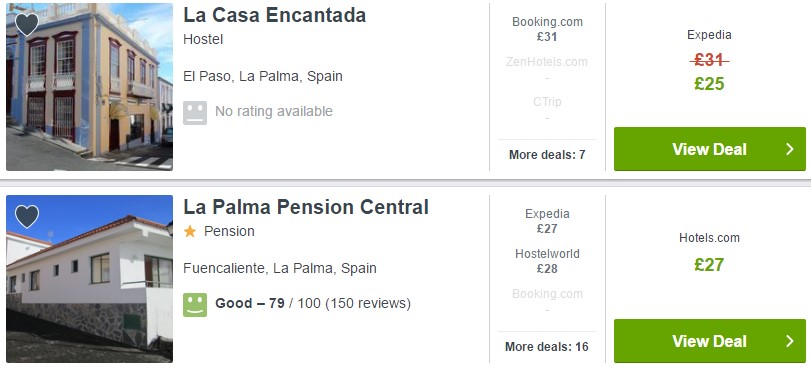Favorite La Casa Encantada with heart icon
Image resolution: width=811 pixels, height=368 pixels.
(27, 24)
